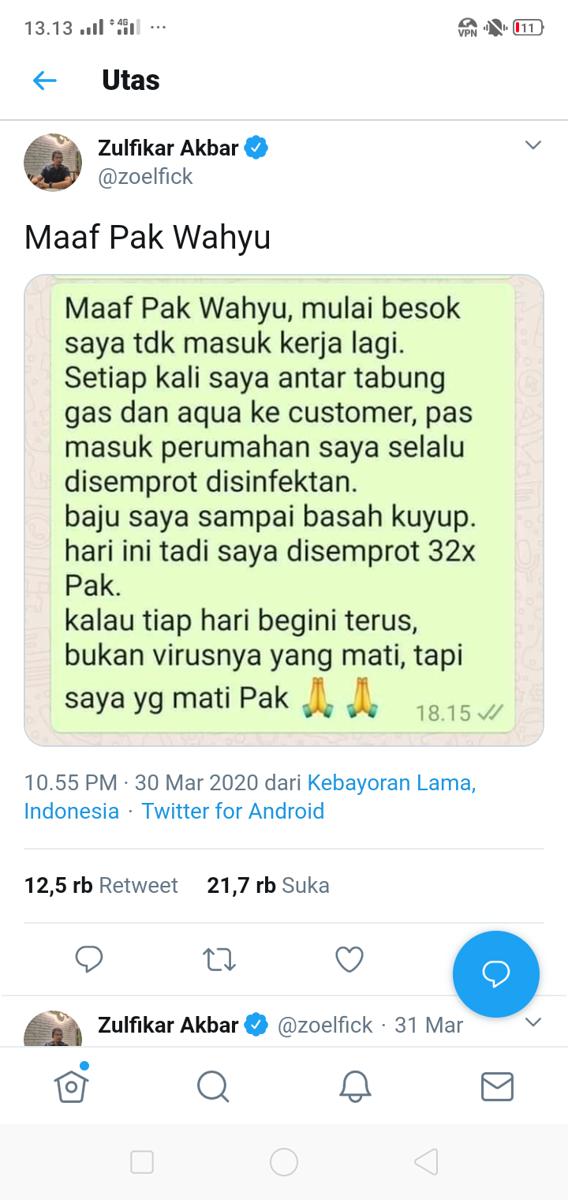Tap the Android home circle button
Image resolution: width=568 pixels, height=1200 pixels.
click(284, 1161)
